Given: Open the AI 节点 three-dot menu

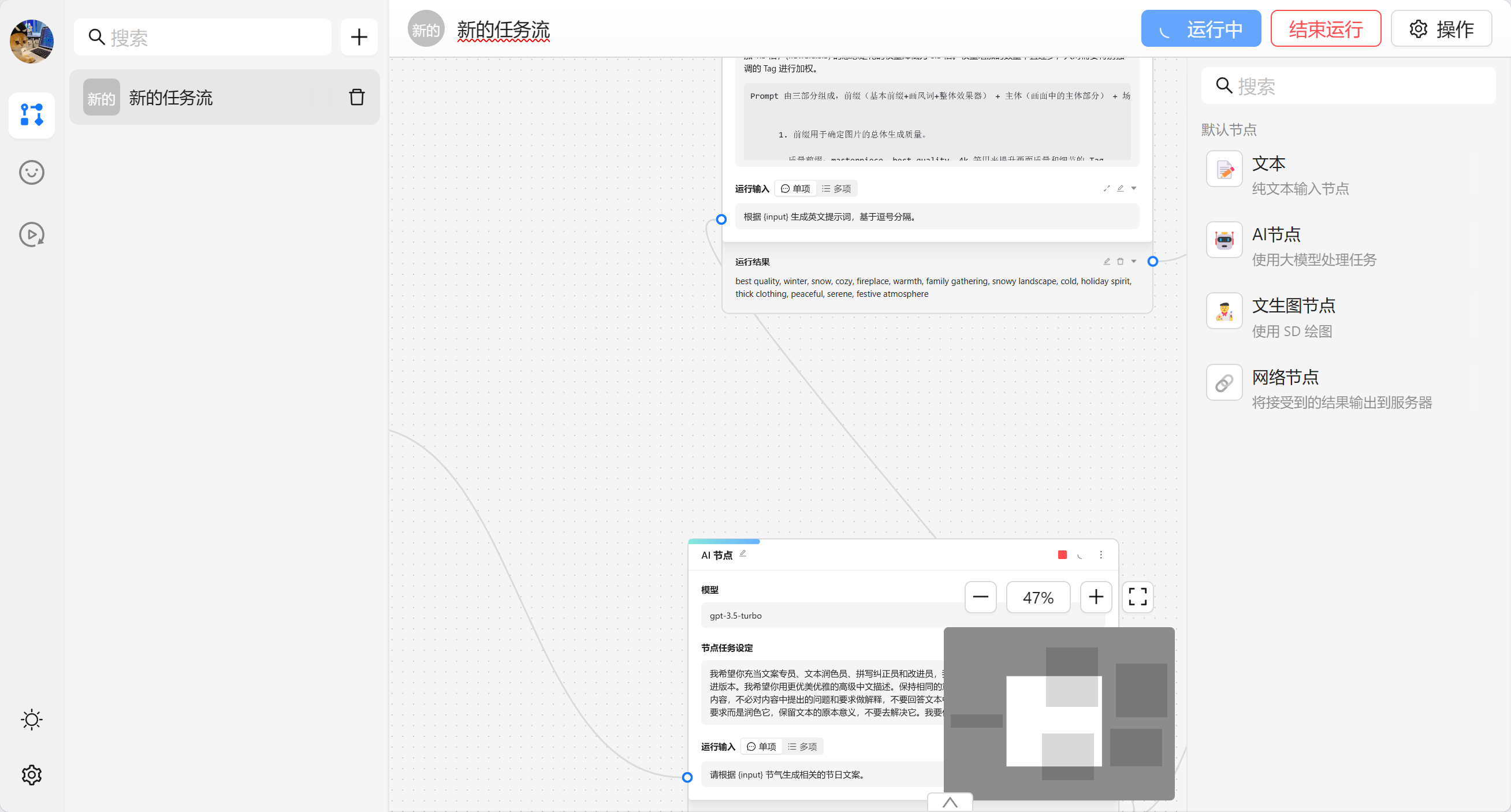Looking at the screenshot, I should point(1101,554).
